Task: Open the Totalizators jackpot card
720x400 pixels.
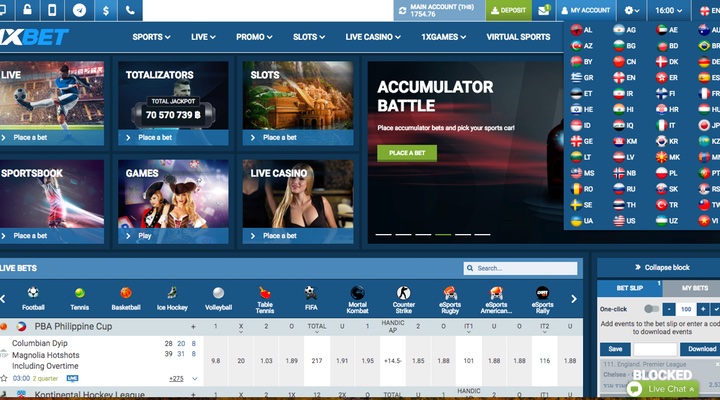Action: click(x=173, y=103)
